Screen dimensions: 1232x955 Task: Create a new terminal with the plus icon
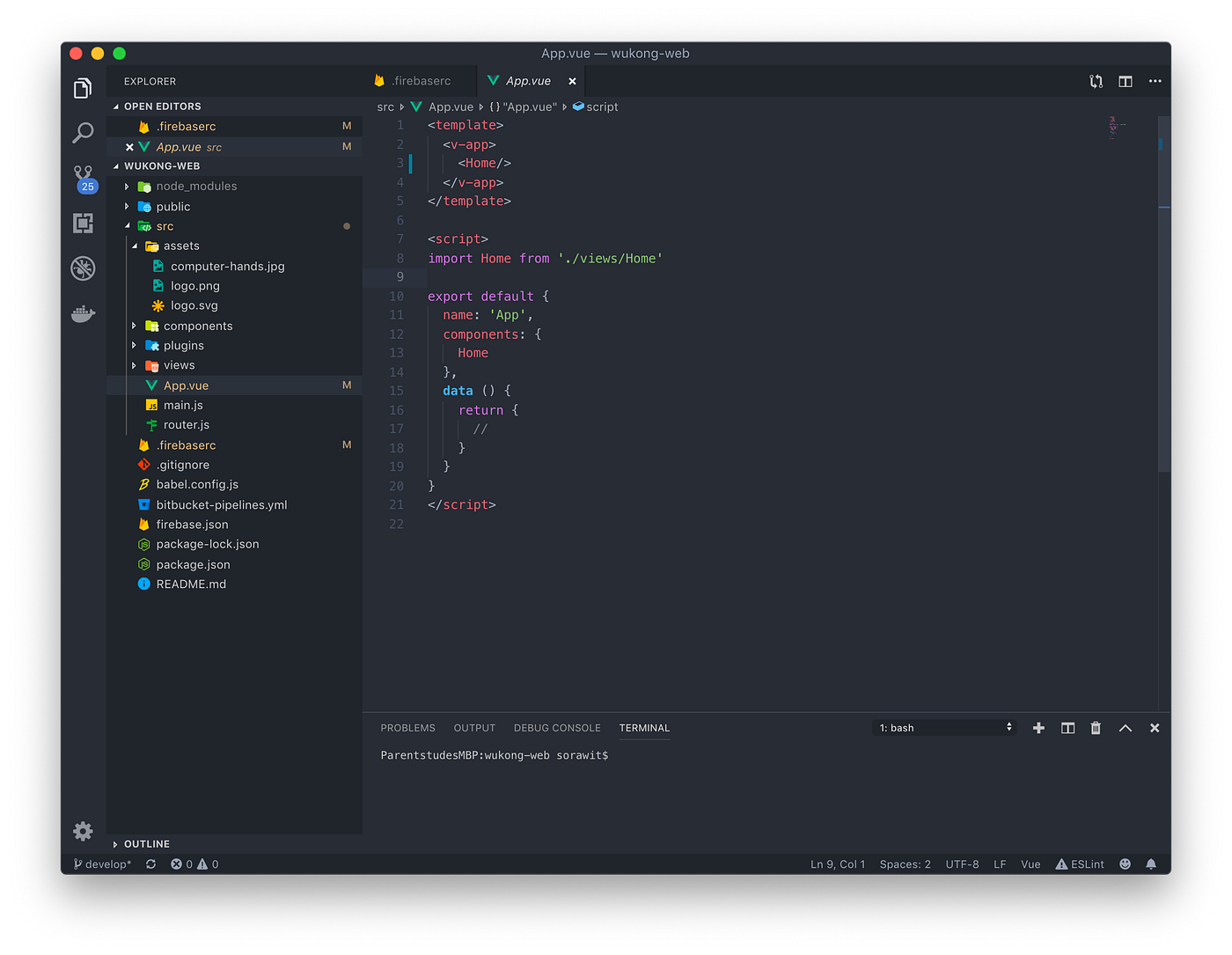(x=1038, y=728)
